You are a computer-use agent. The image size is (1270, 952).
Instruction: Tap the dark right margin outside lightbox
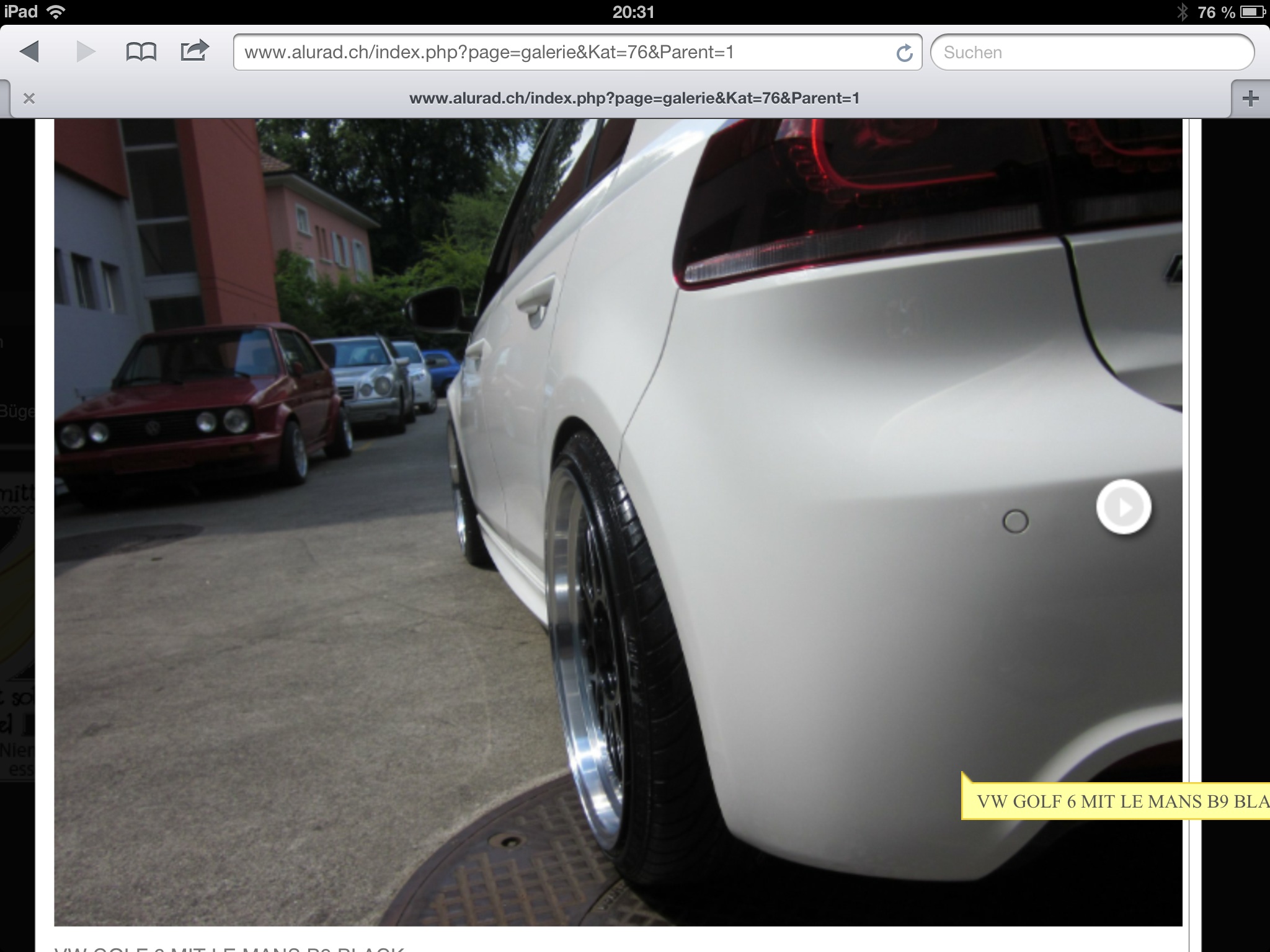[1235, 434]
